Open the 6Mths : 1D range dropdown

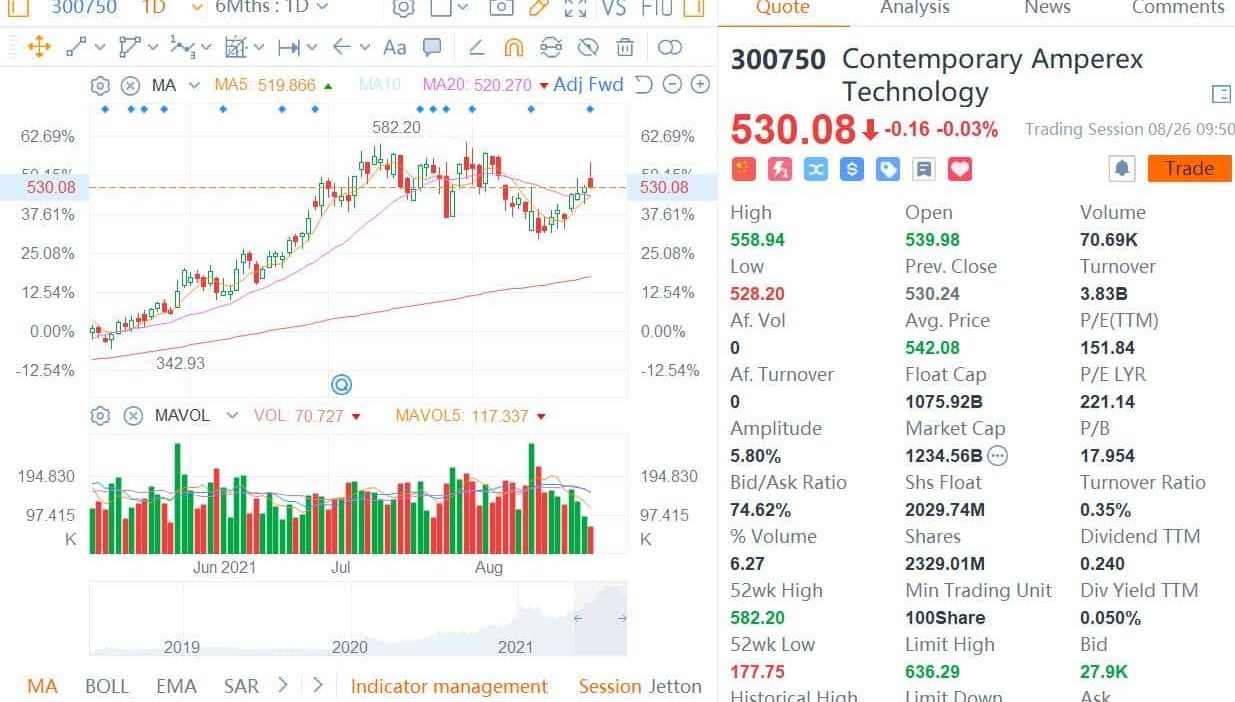[272, 7]
